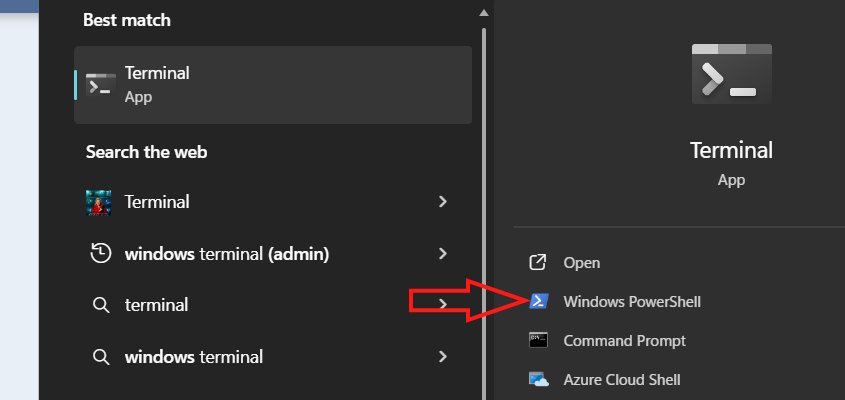Open the Terminal app best match result
Screen dimensions: 845x400
(x=273, y=85)
